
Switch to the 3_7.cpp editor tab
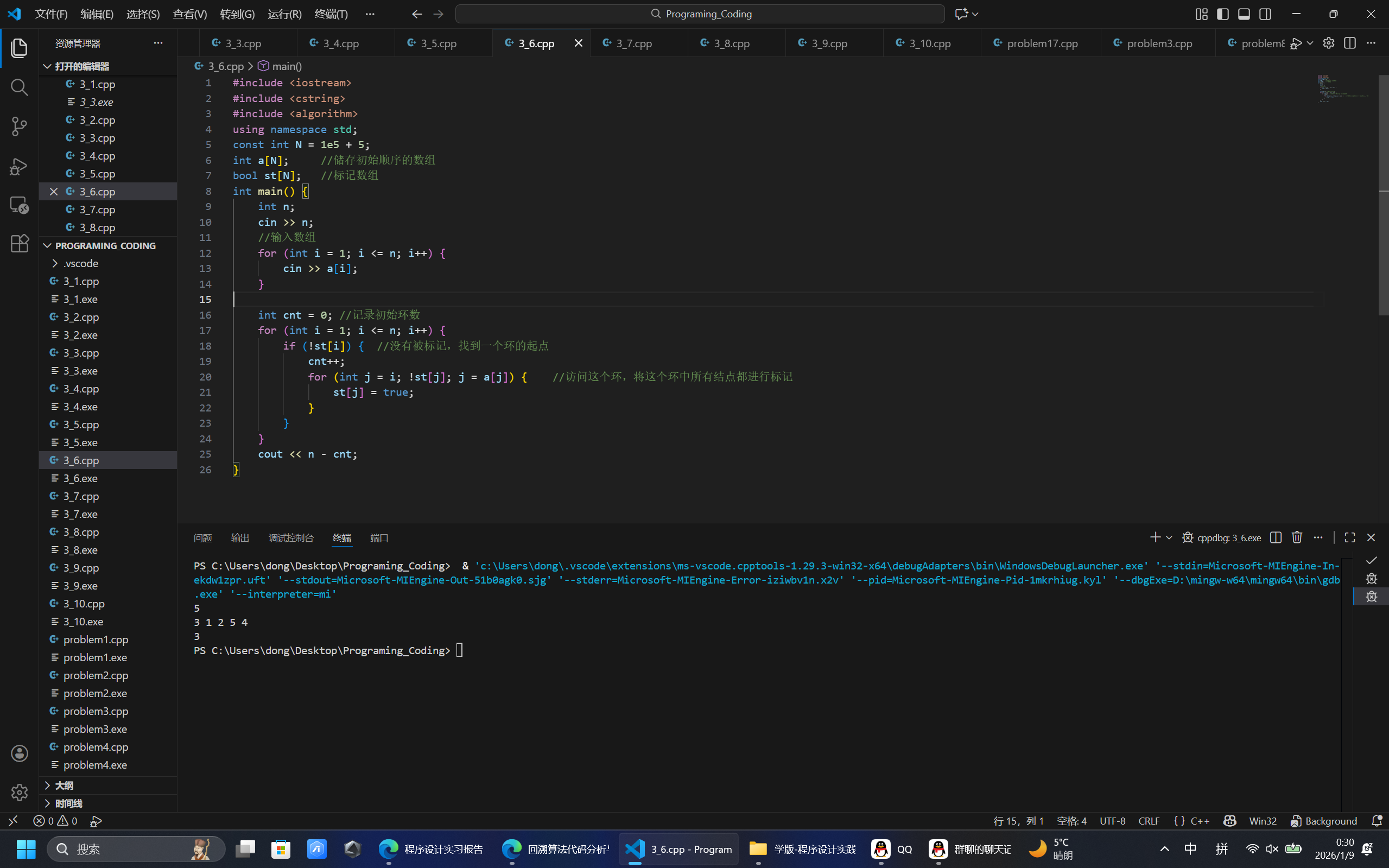pyautogui.click(x=633, y=43)
